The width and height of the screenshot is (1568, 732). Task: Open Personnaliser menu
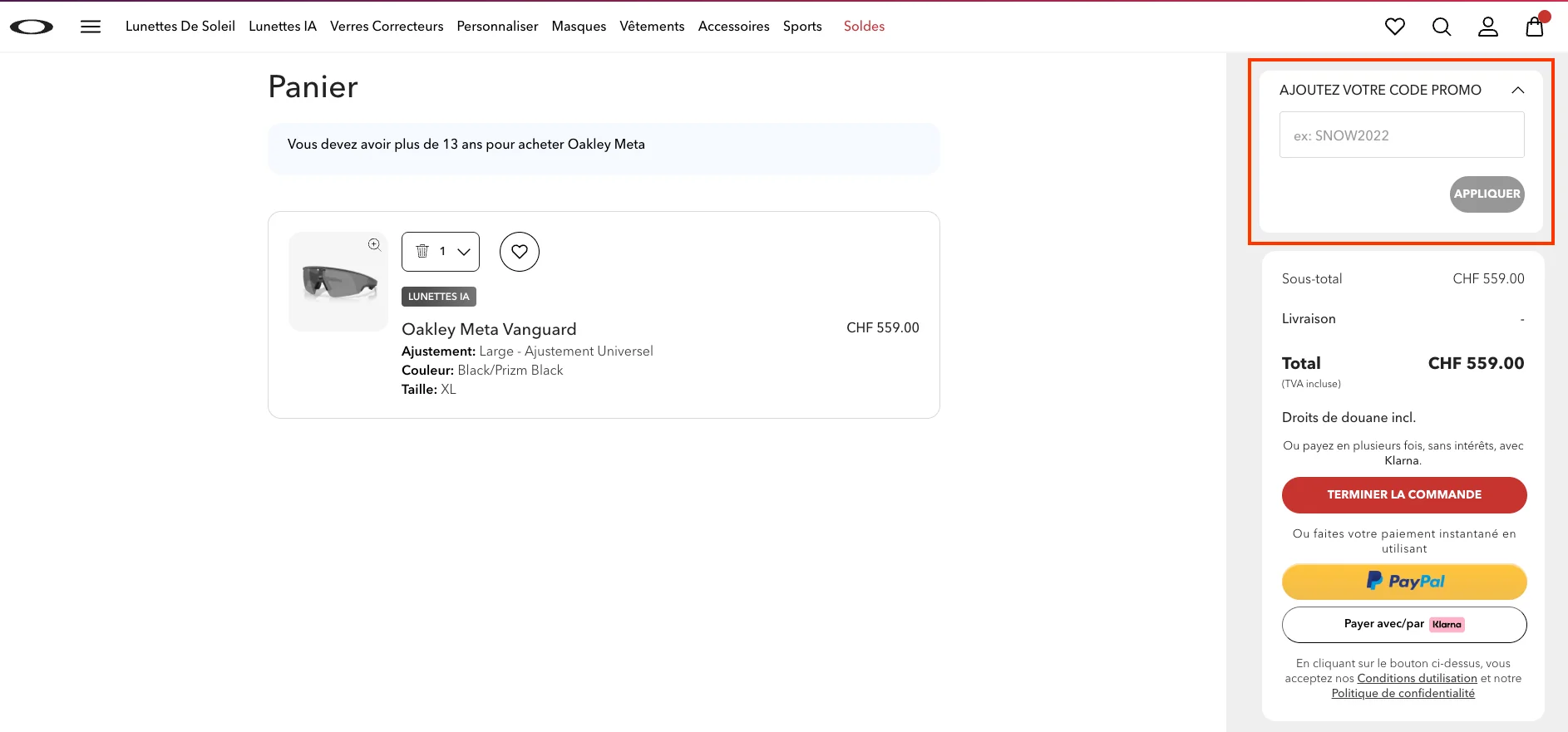[497, 27]
